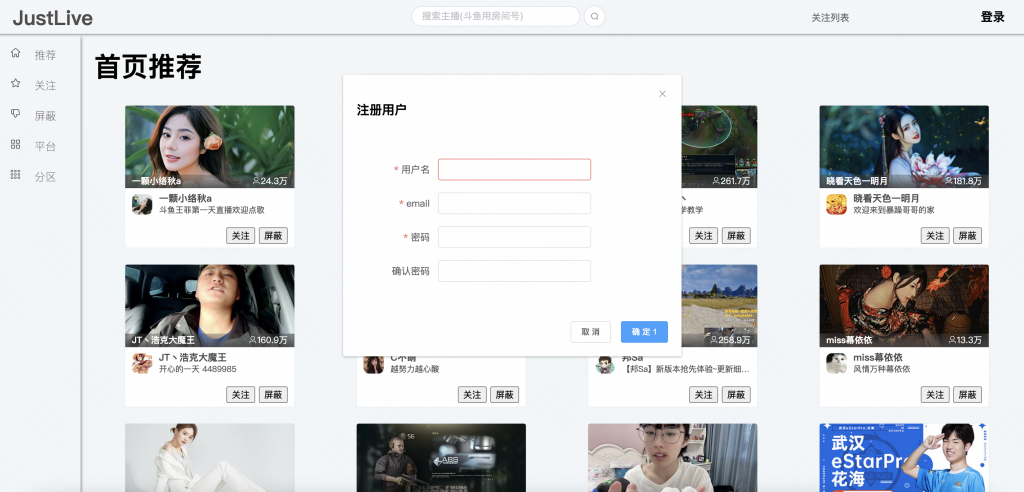Screen dimensions: 1024x492
Task: Click 取消 in the register dialog
Action: 590,332
